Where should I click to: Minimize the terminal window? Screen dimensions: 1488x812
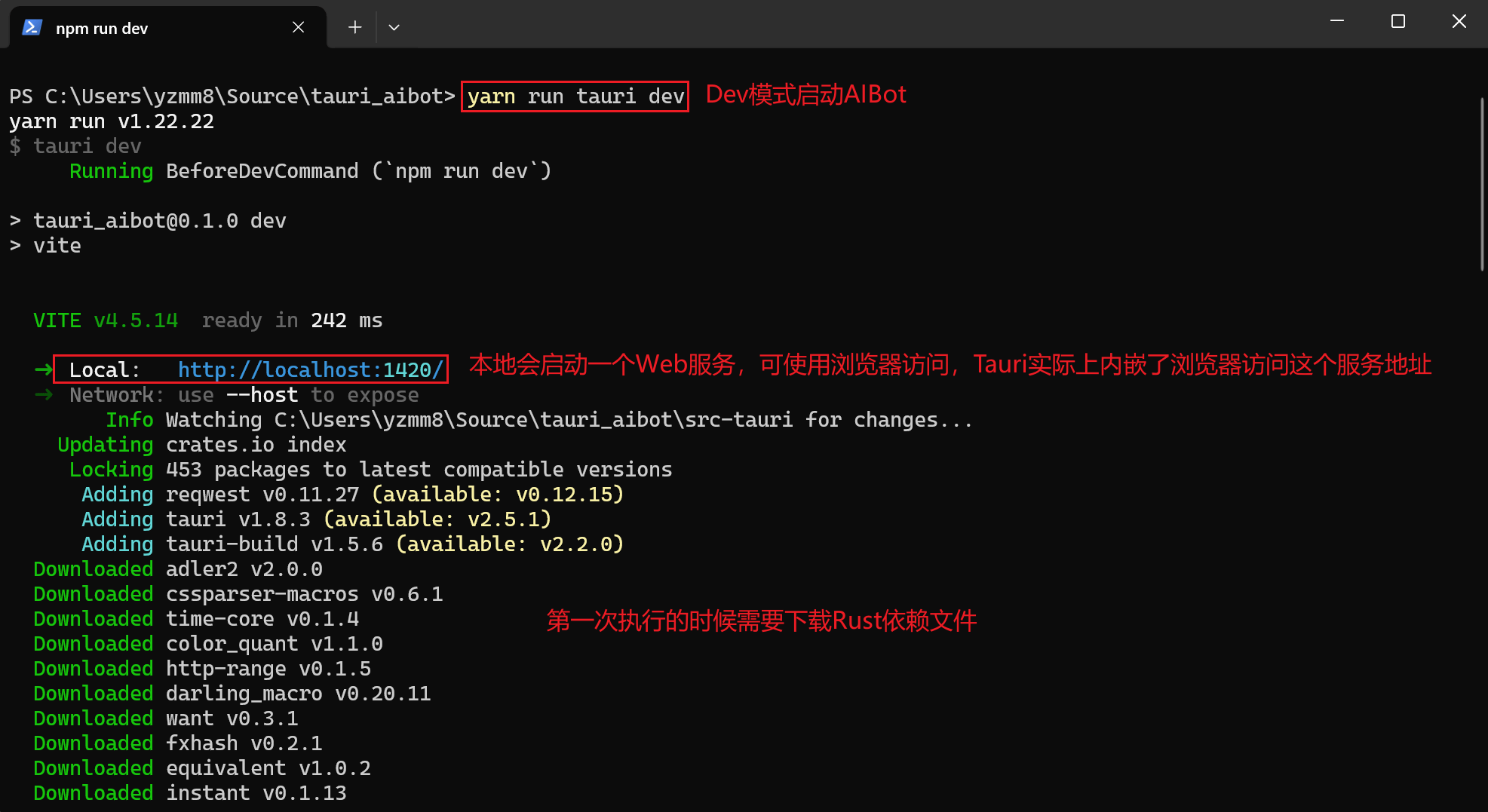click(x=1337, y=21)
